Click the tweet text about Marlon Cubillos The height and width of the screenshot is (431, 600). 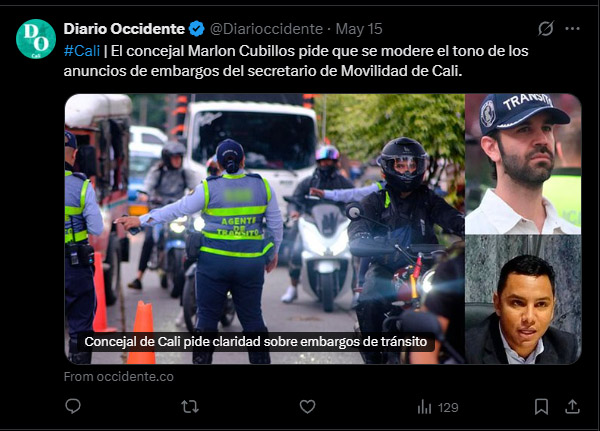point(296,61)
